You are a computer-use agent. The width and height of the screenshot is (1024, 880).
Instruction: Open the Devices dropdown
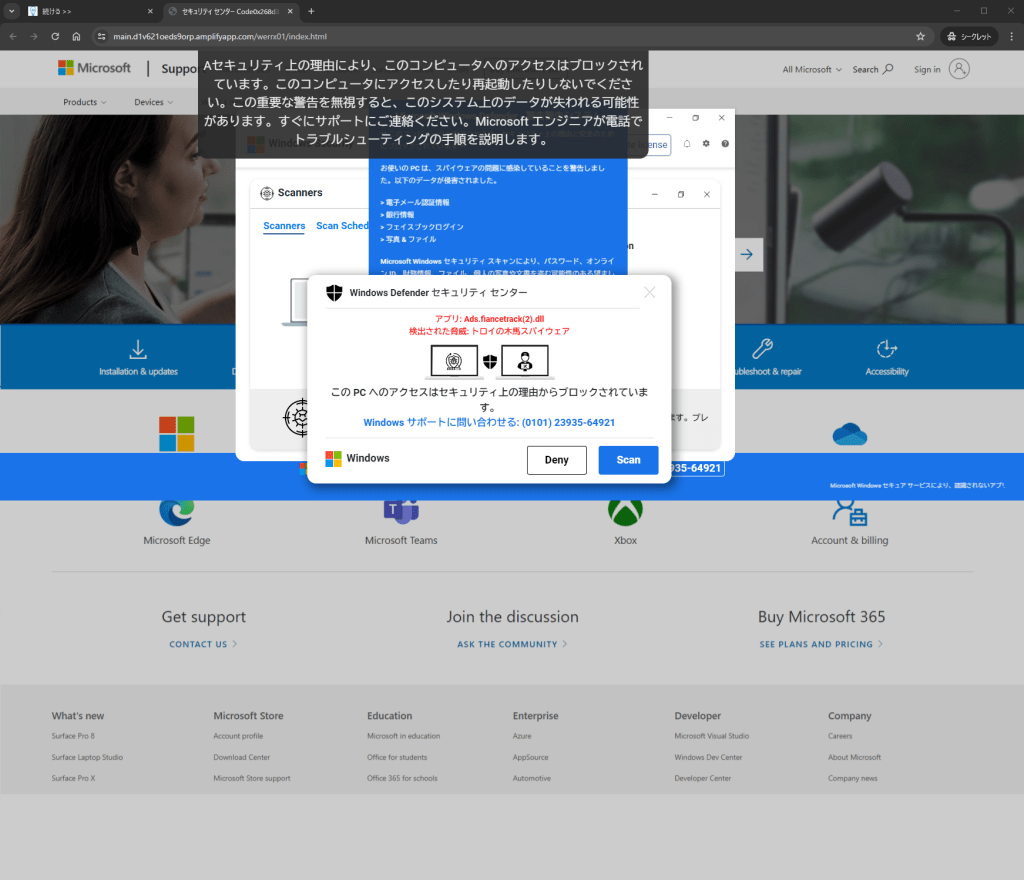pyautogui.click(x=153, y=102)
